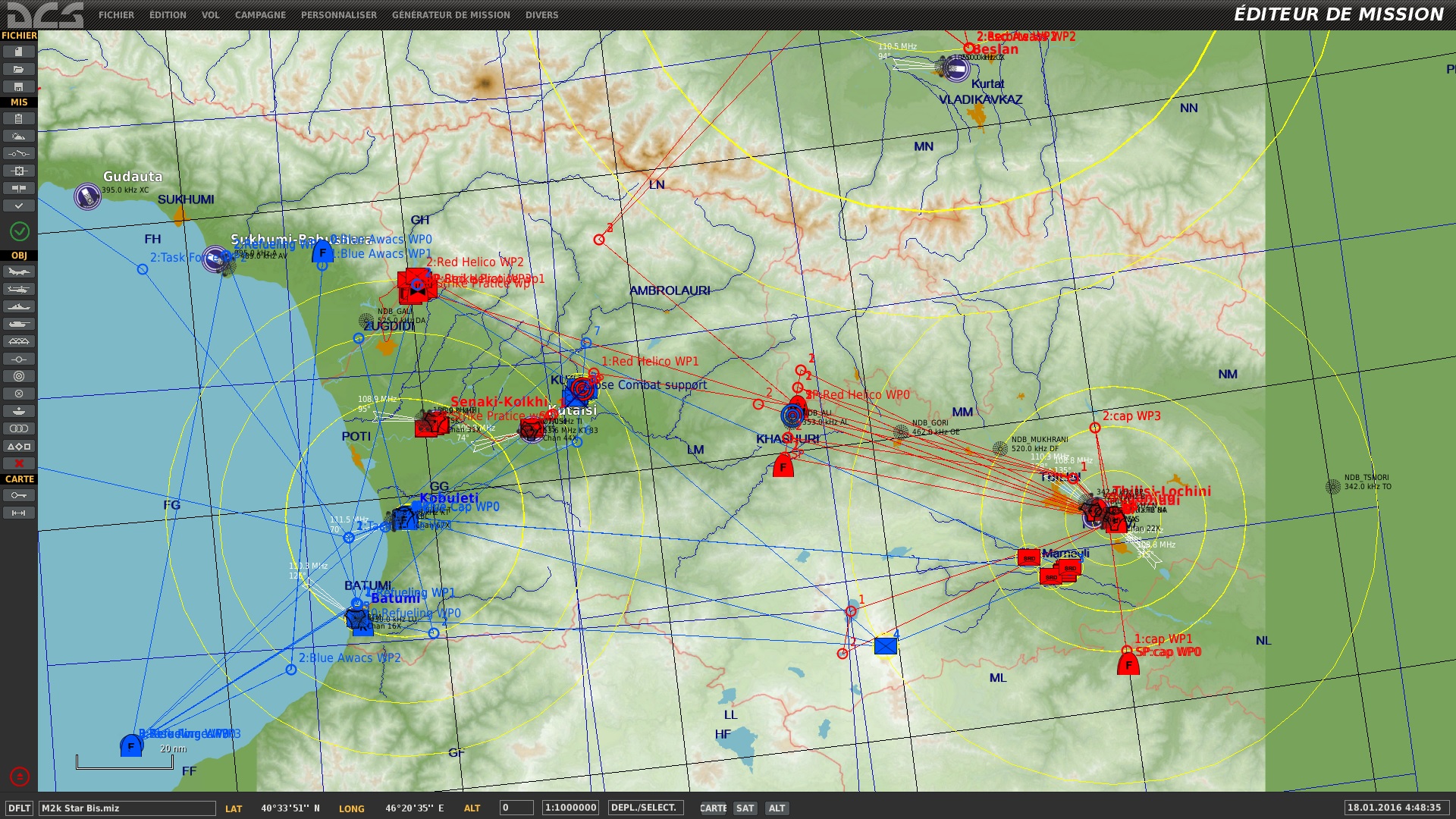Screen dimensions: 1456x819
Task: Add an airplane group
Action: click(x=19, y=271)
